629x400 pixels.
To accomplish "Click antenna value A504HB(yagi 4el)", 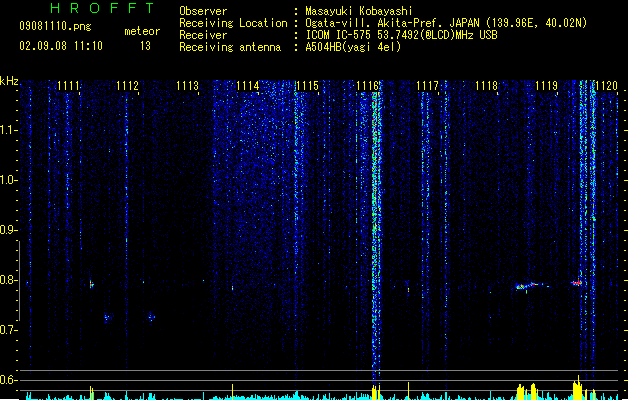I will coord(353,47).
